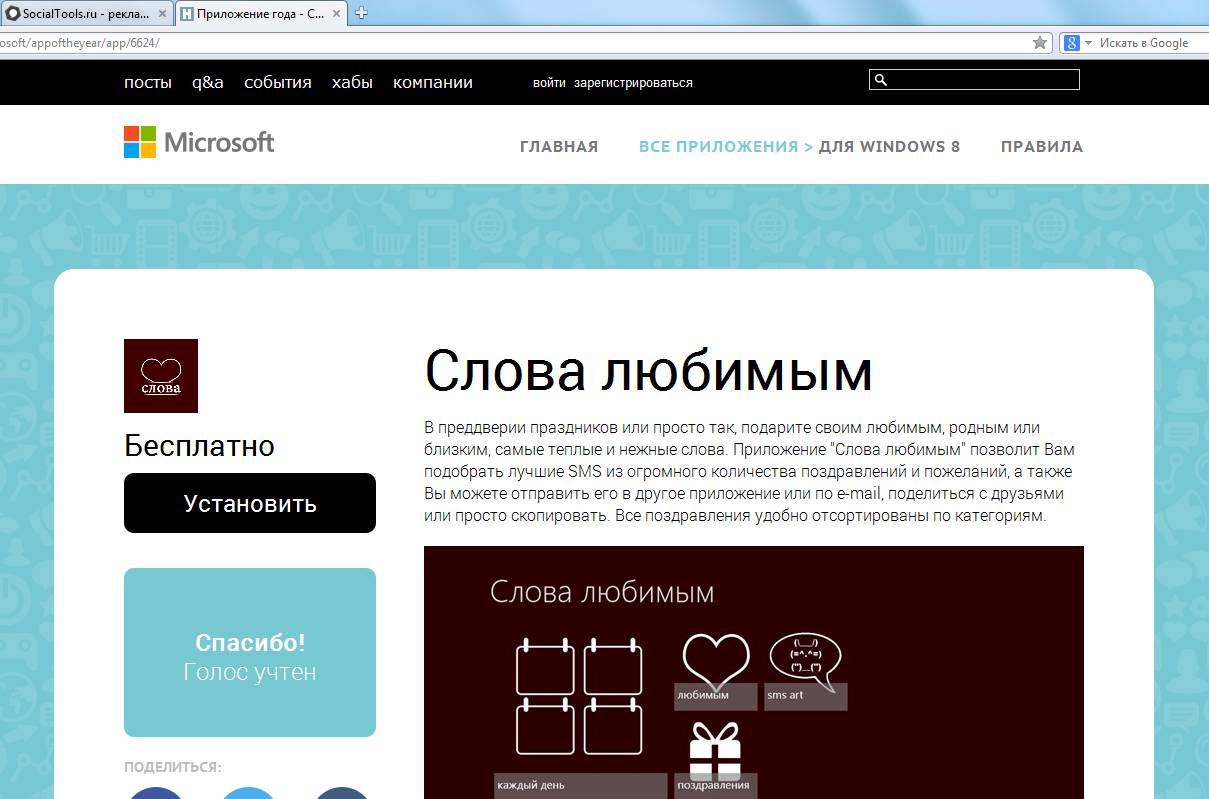The height and width of the screenshot is (799, 1209).
Task: Click the ПОДЕЛИТЬСЯ: label
Action: [173, 767]
